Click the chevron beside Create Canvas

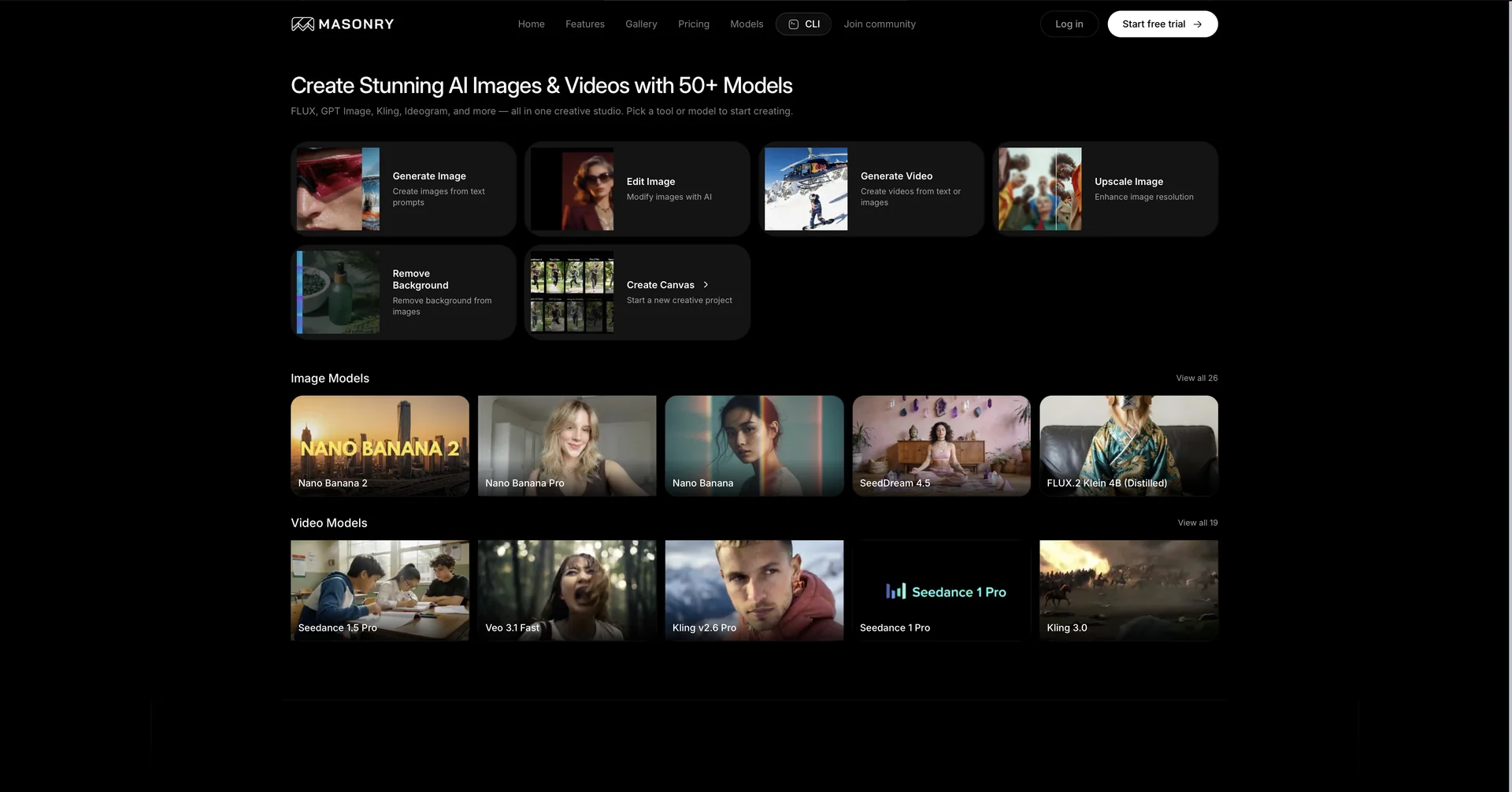(706, 285)
